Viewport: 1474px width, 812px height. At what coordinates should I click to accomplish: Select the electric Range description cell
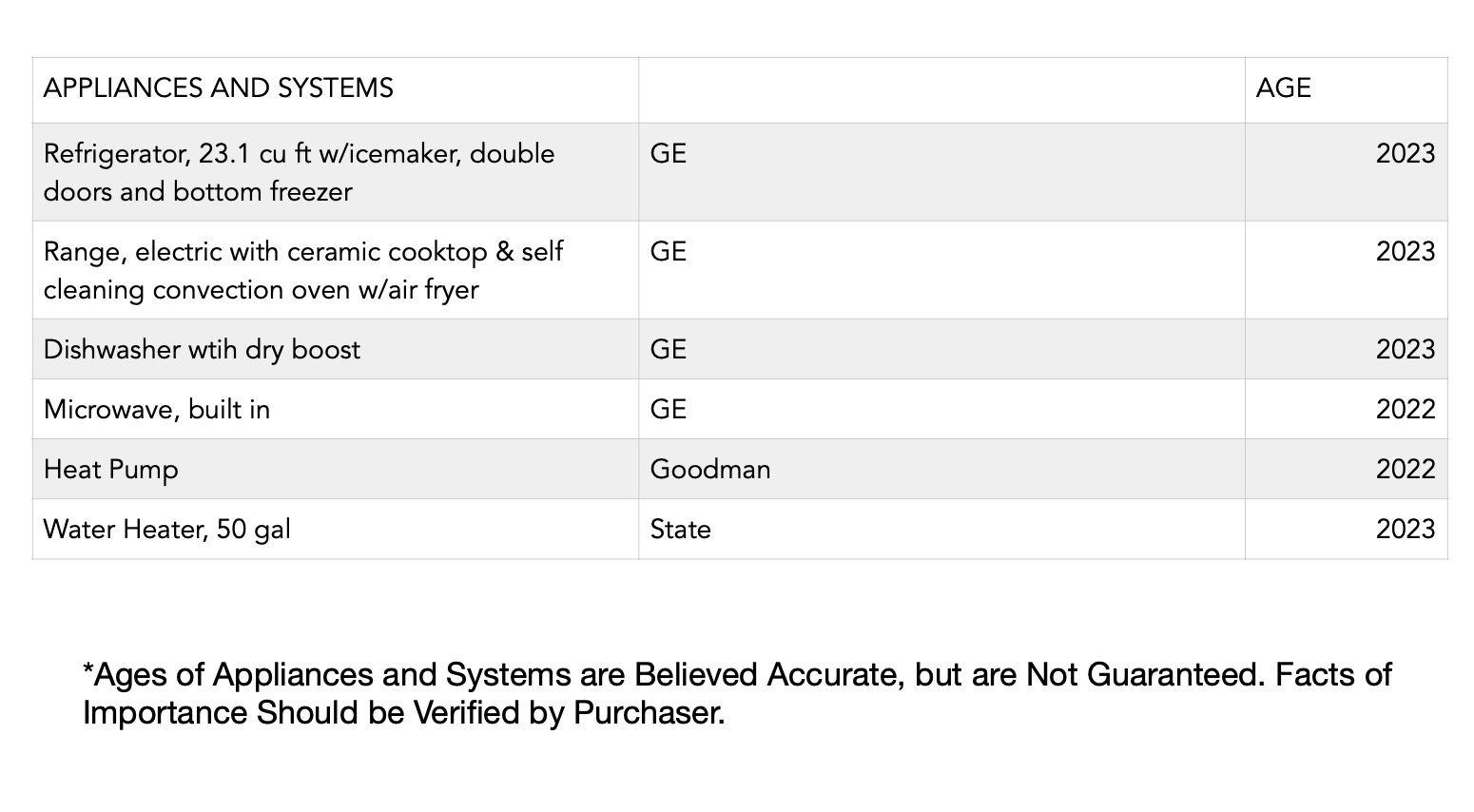(x=302, y=270)
